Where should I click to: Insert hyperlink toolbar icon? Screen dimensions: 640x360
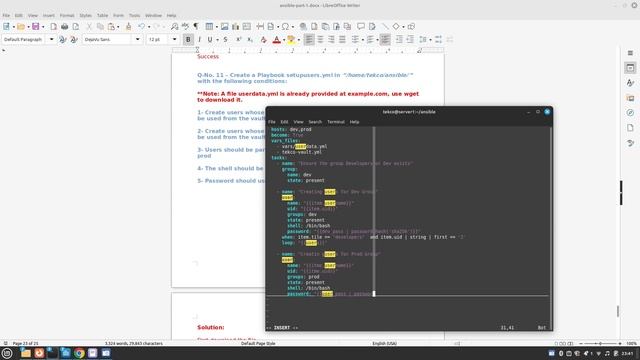[303, 27]
